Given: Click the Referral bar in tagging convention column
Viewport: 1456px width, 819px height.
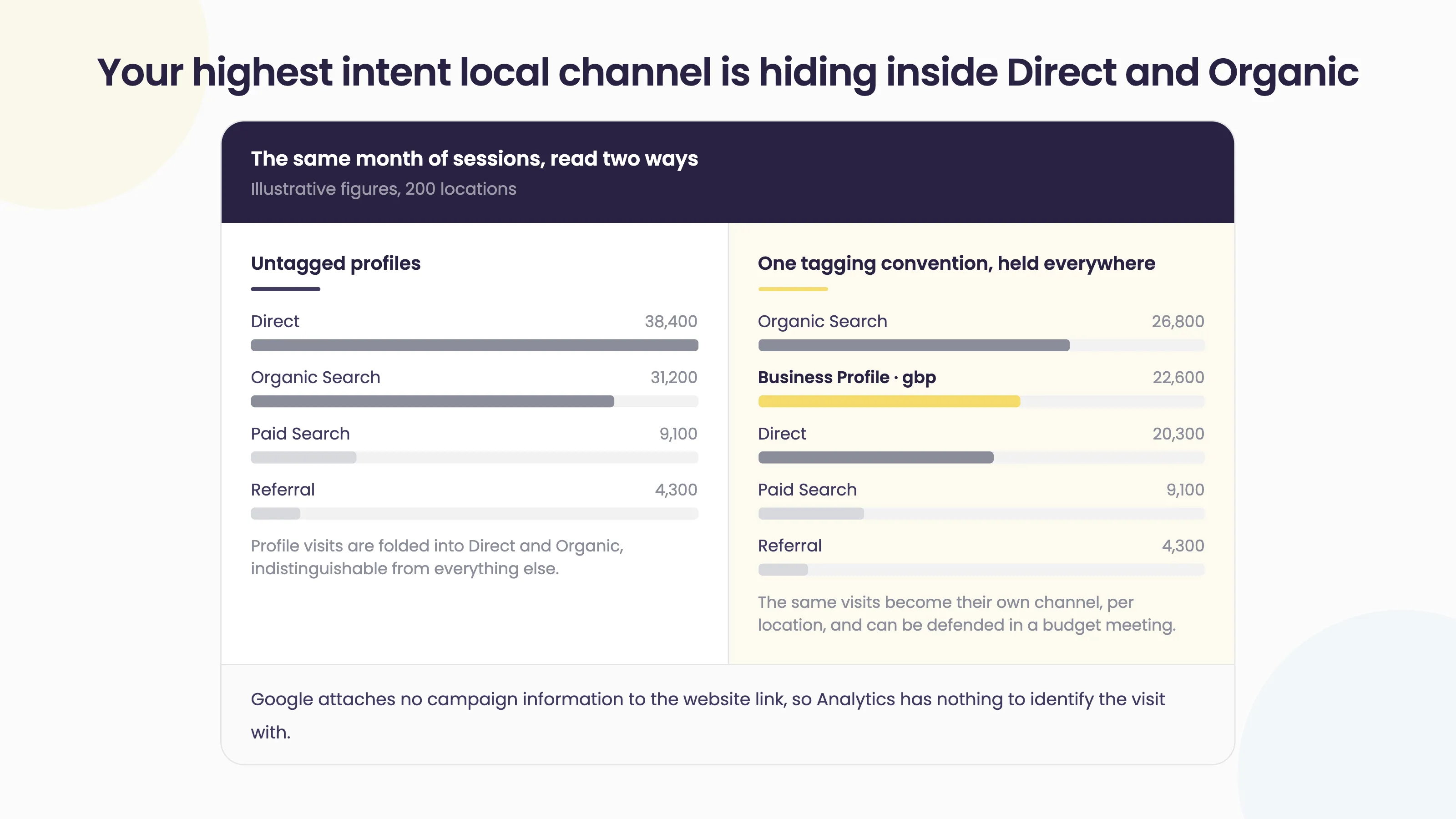Looking at the screenshot, I should click(981, 570).
